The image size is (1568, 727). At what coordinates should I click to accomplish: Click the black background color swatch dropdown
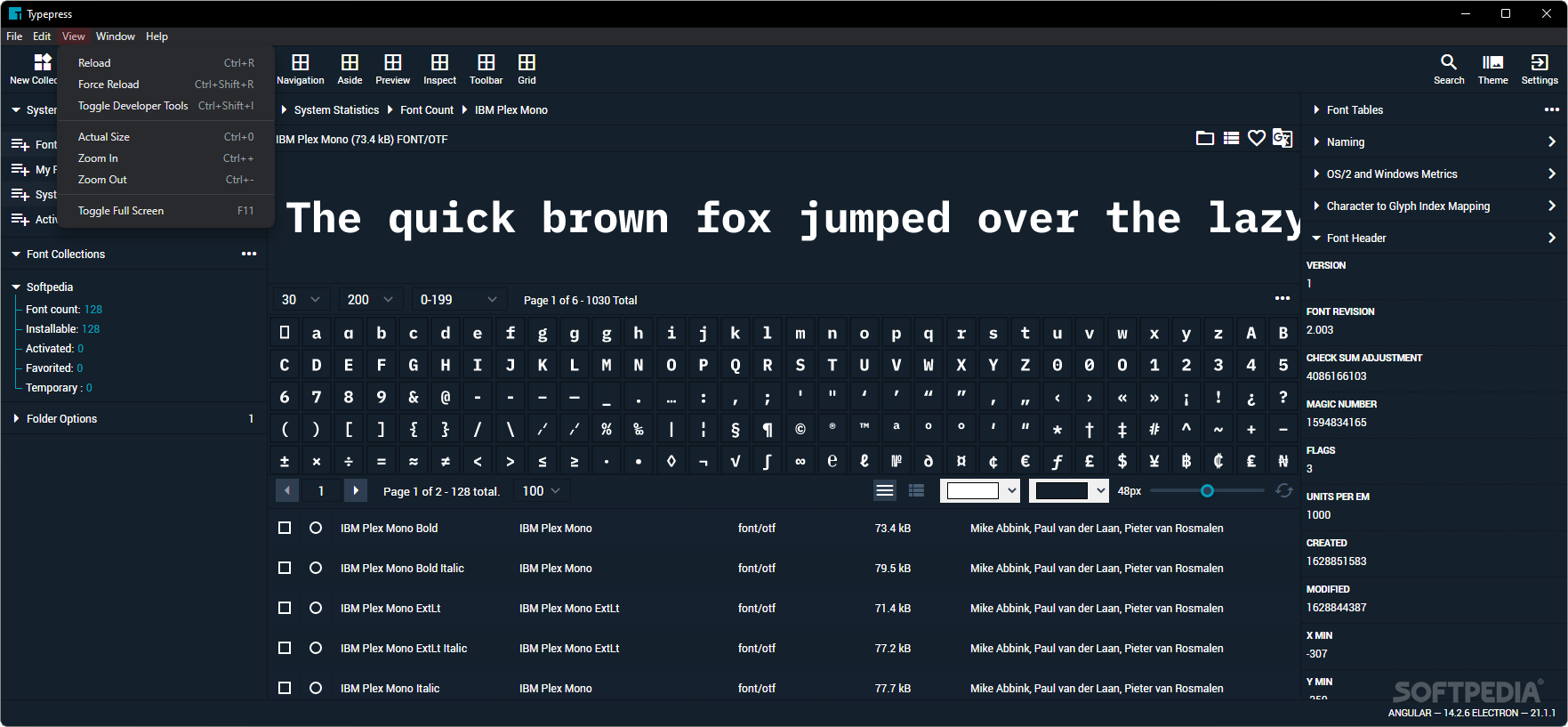1069,490
